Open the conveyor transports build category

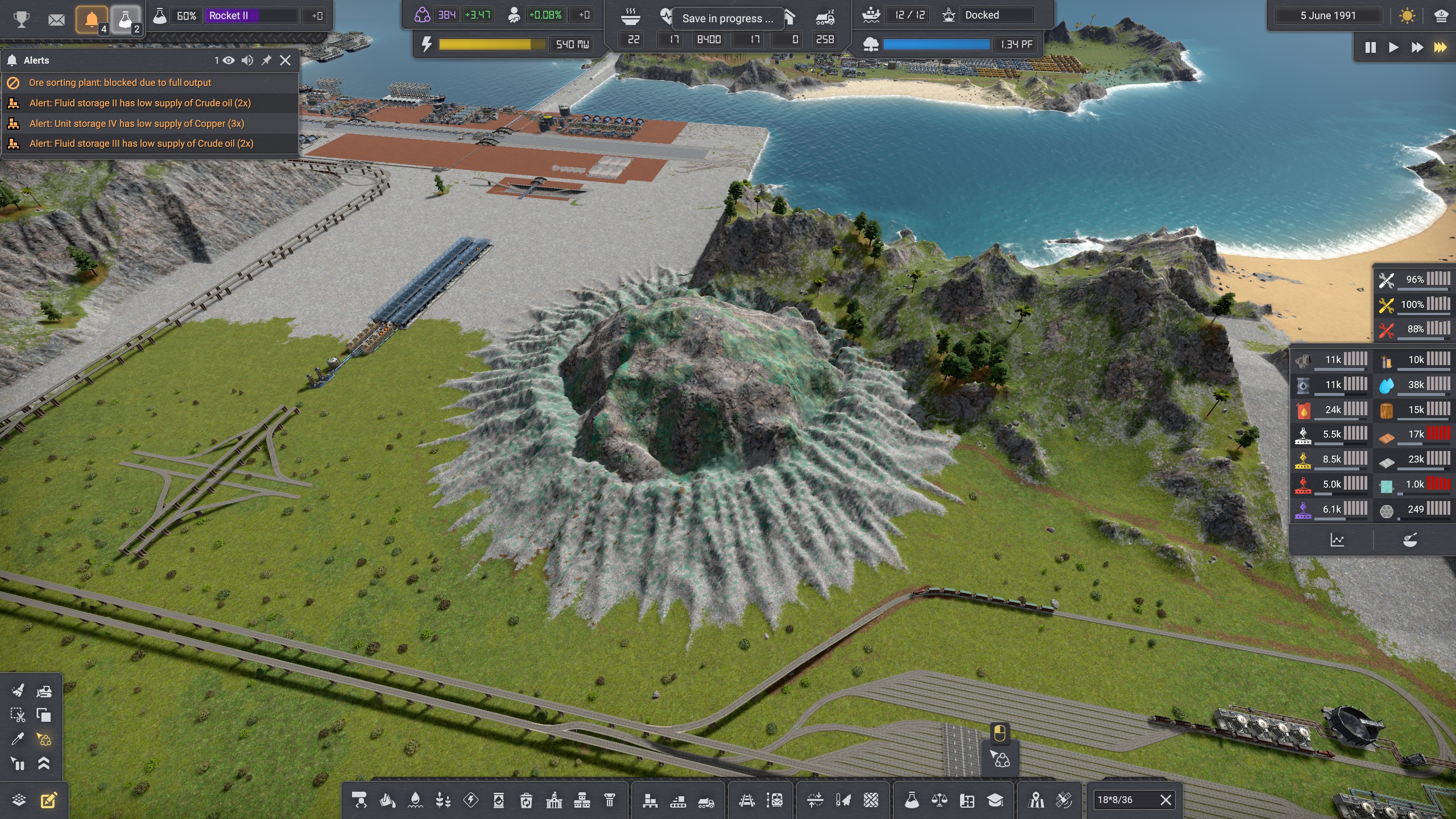(678, 801)
